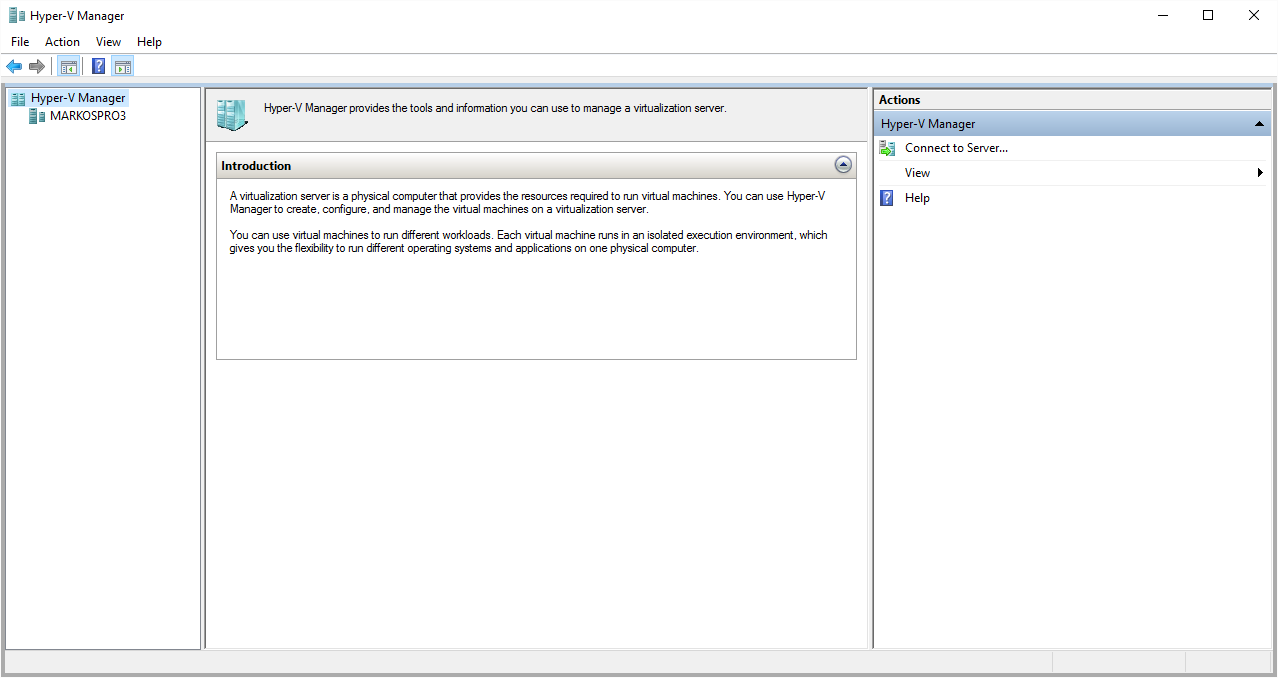Open the View menu in menu bar
Image resolution: width=1278 pixels, height=678 pixels.
tap(108, 42)
